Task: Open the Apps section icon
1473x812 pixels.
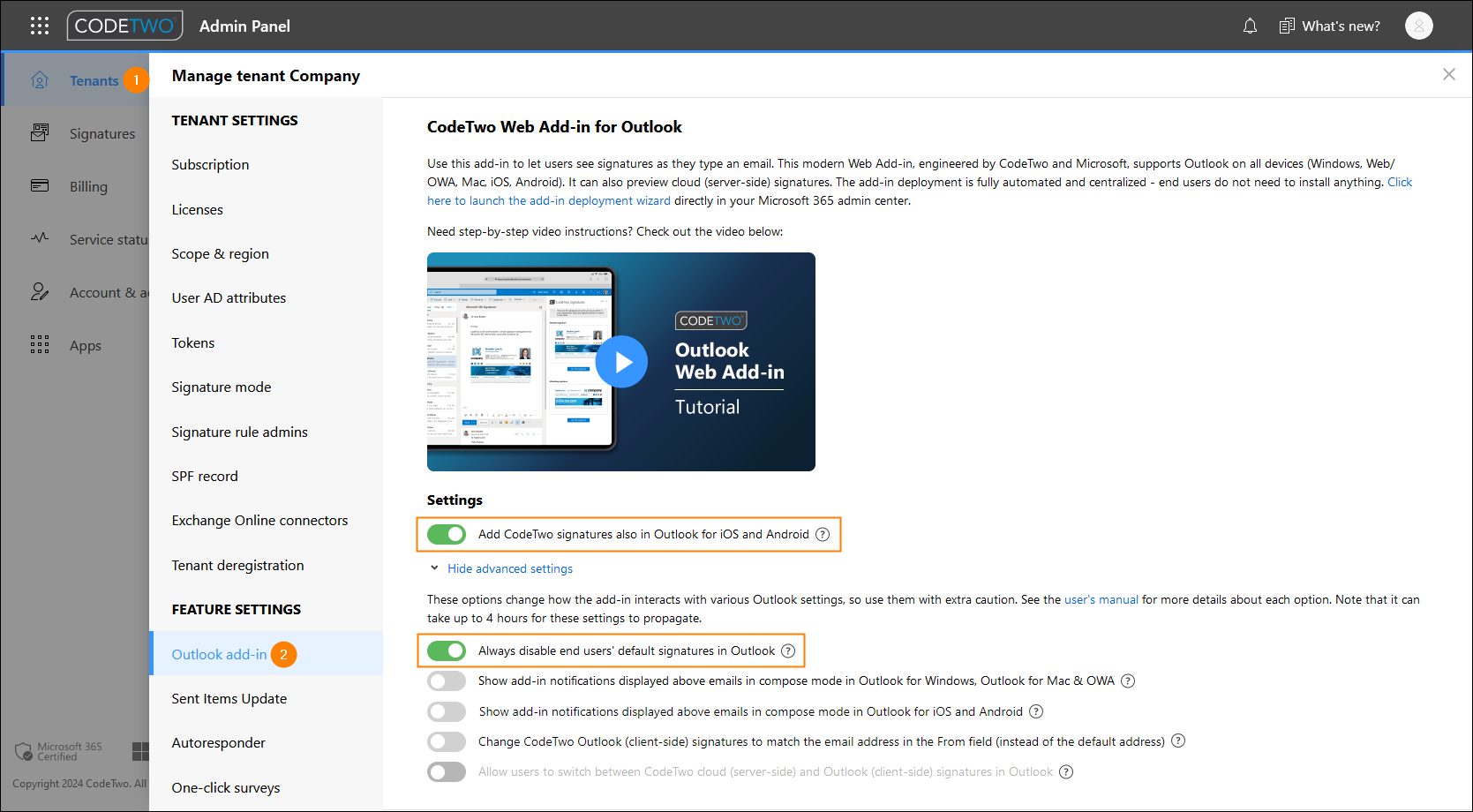Action: [x=40, y=344]
